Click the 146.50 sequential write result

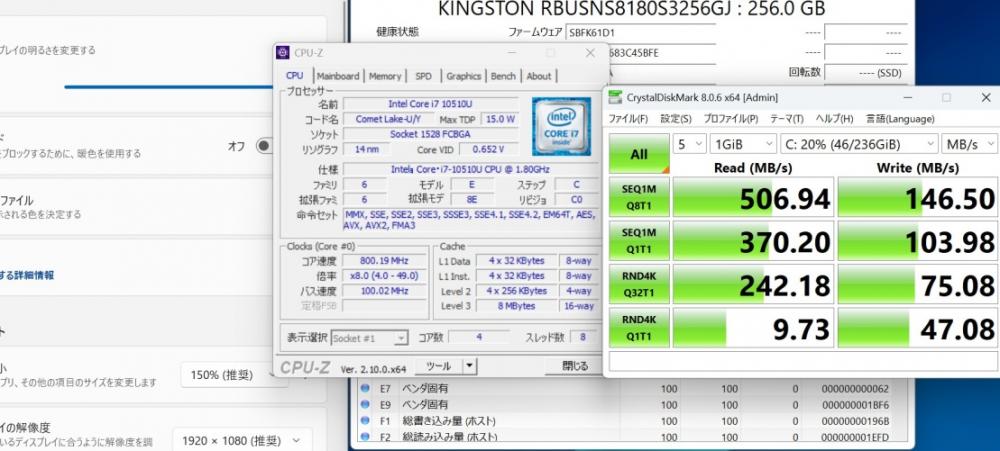917,198
